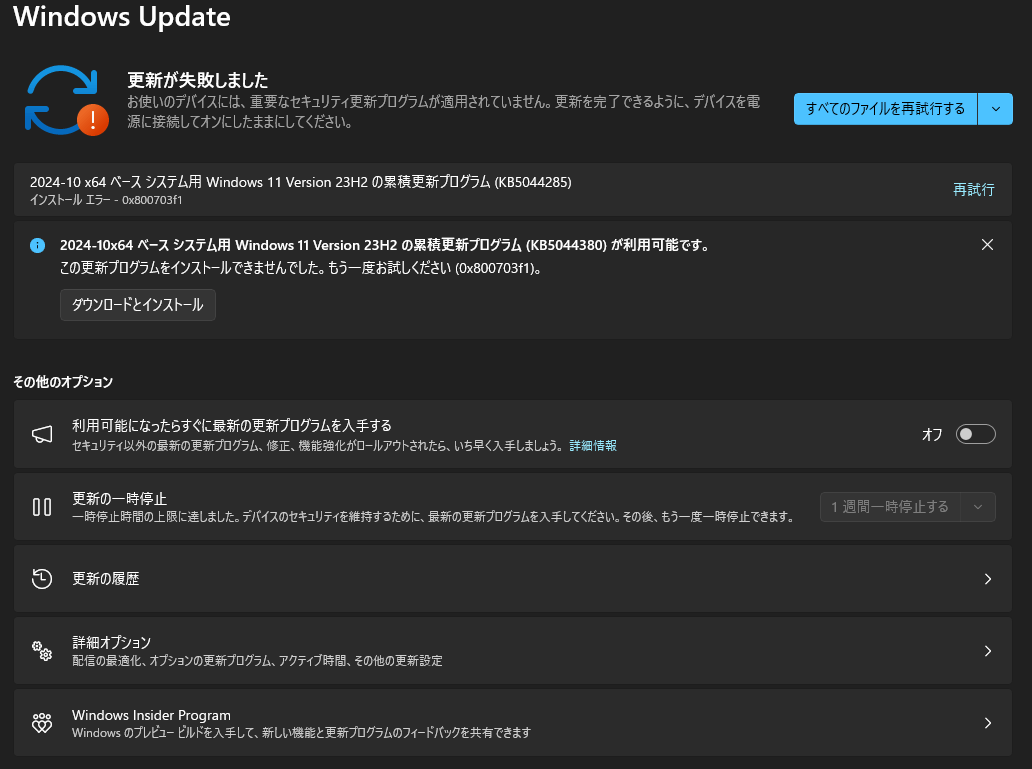Select the KB5044285 update title text
This screenshot has width=1032, height=769.
click(x=301, y=182)
